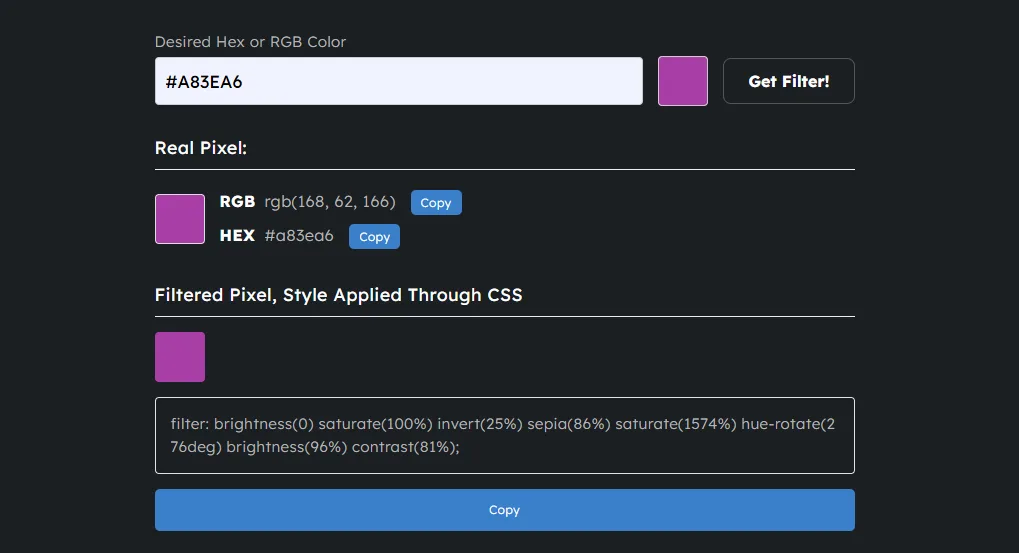Click the Get Filter! button
Image resolution: width=1019 pixels, height=553 pixels.
tap(788, 81)
